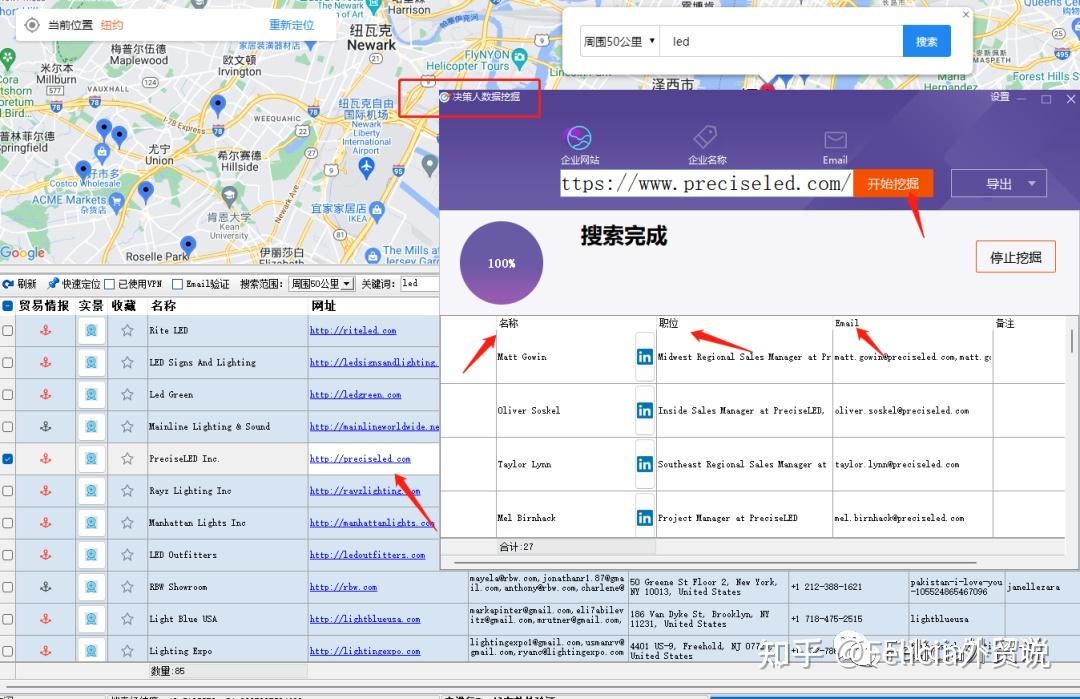Click the IKEA shopping marker on map
Viewport: 1080px width, 699px height.
(x=376, y=209)
